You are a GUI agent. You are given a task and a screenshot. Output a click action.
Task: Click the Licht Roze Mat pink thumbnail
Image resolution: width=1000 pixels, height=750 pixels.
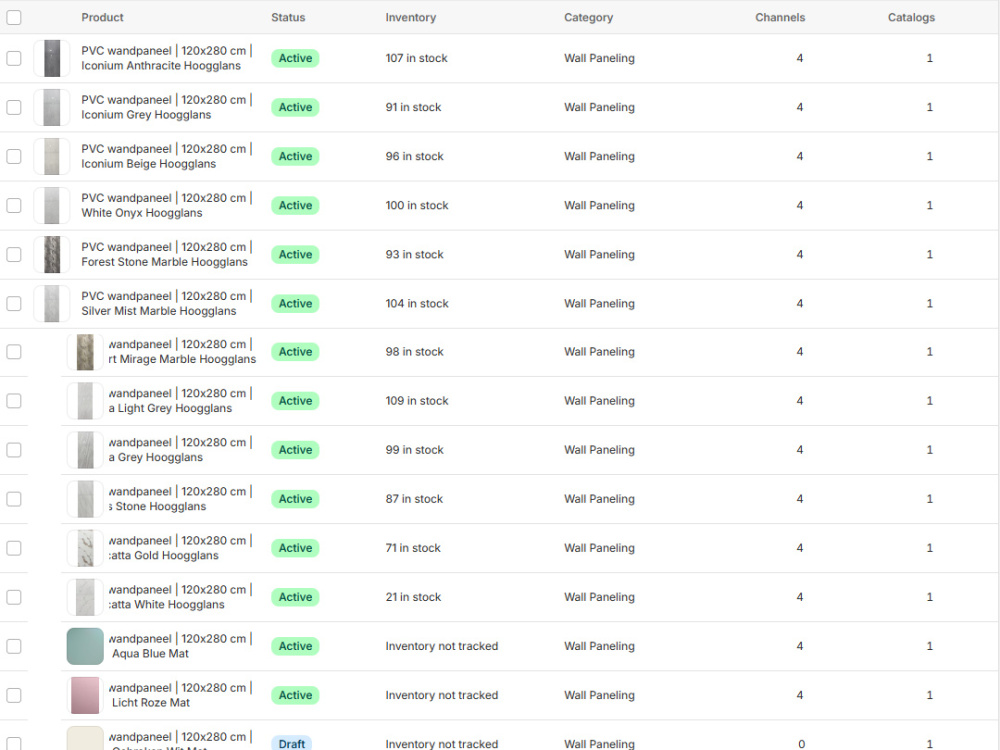pyautogui.click(x=85, y=695)
